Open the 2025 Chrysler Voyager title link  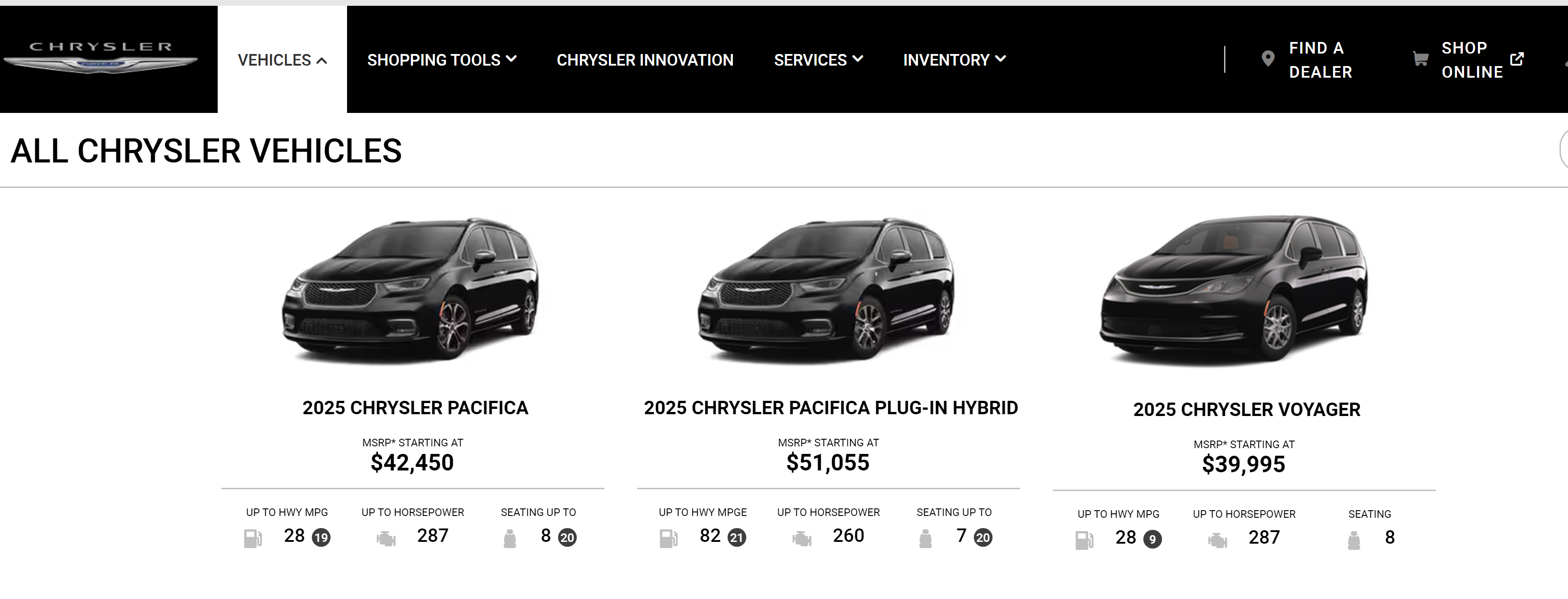[1247, 409]
